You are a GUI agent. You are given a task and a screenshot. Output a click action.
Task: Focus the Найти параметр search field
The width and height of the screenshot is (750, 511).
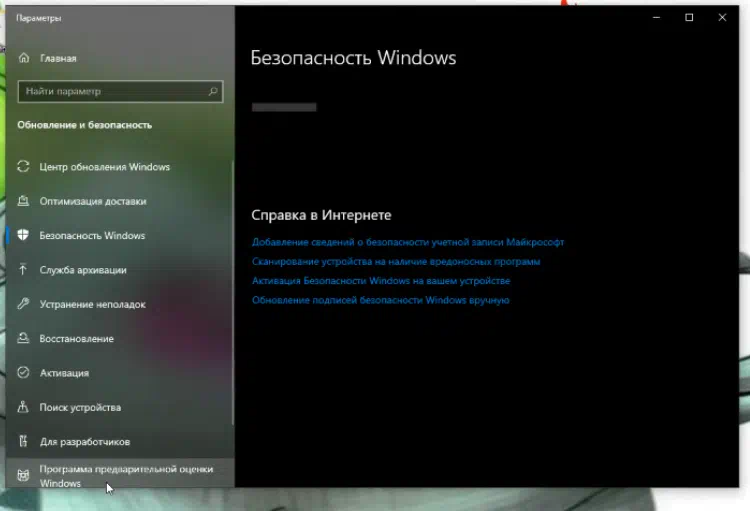click(x=120, y=91)
